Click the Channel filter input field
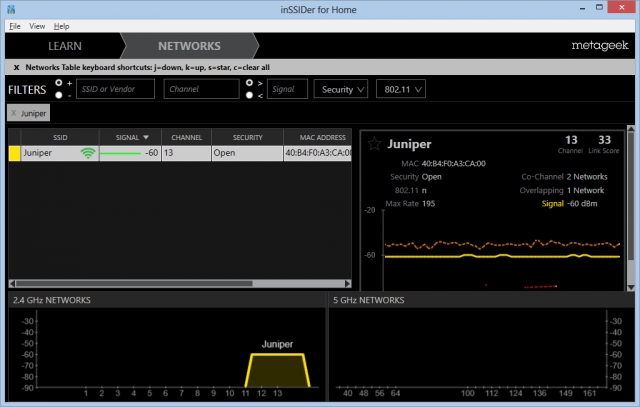Screen dimensions: 640x407 click(x=201, y=89)
